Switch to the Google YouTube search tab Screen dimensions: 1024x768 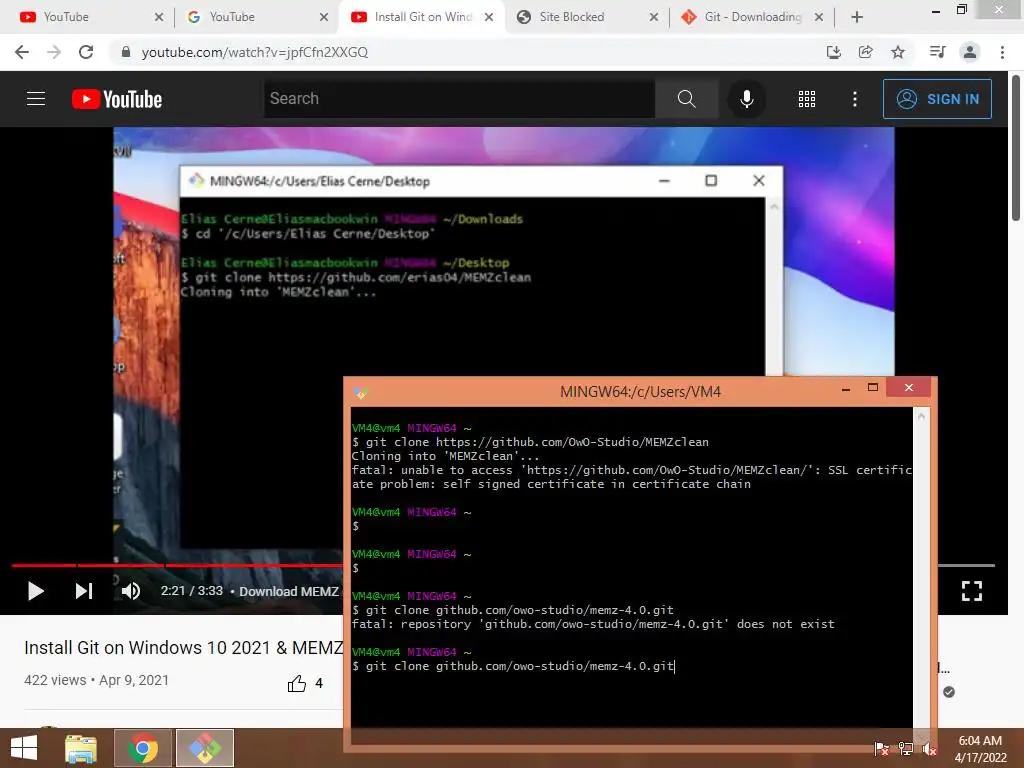tap(255, 17)
